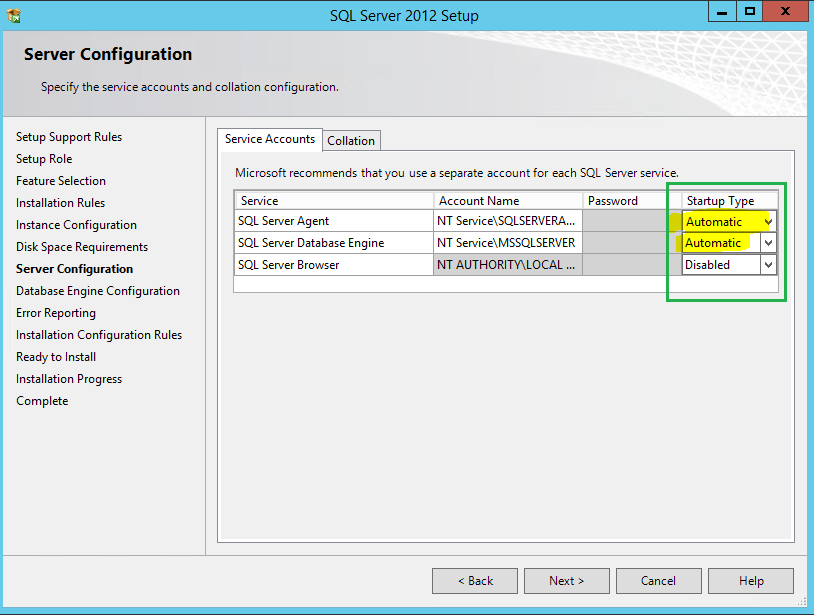Select Server Configuration step in sidebar

[x=74, y=269]
